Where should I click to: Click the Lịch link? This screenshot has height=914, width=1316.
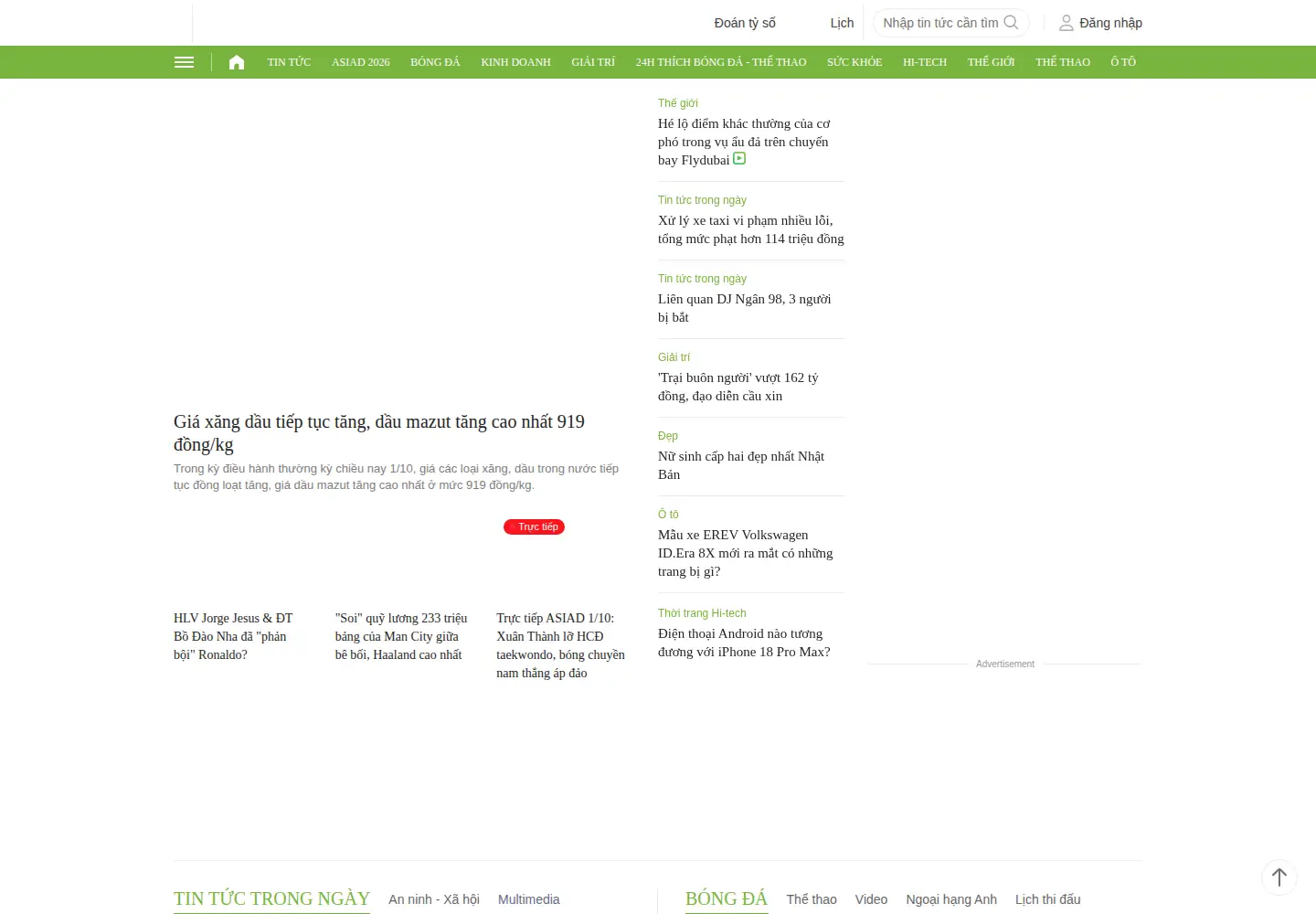(842, 23)
